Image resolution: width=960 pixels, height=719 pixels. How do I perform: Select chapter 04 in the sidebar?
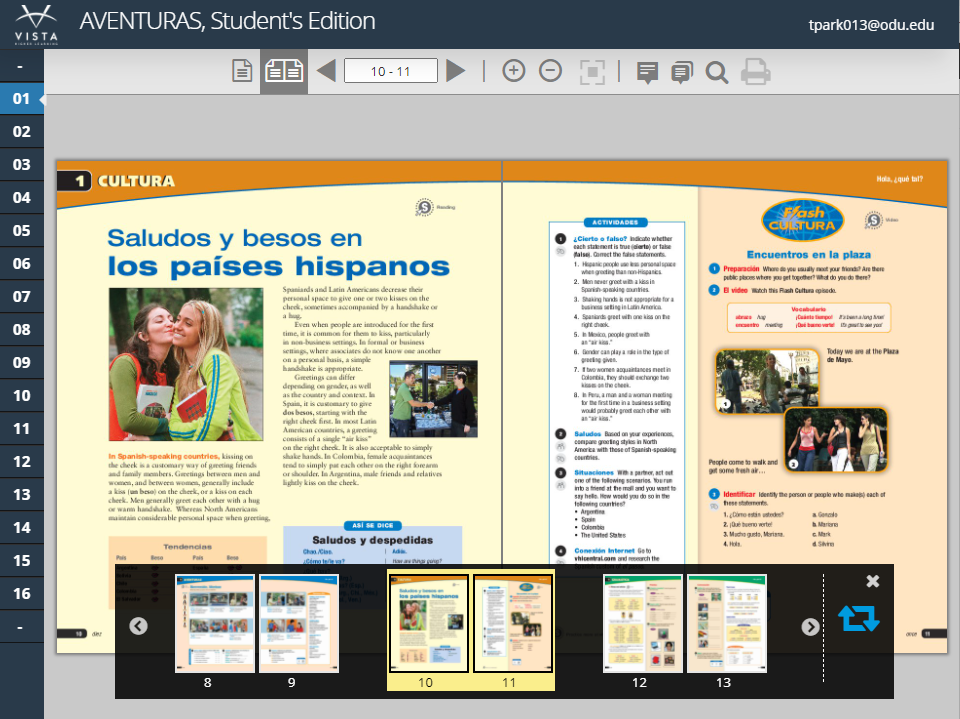pyautogui.click(x=22, y=198)
